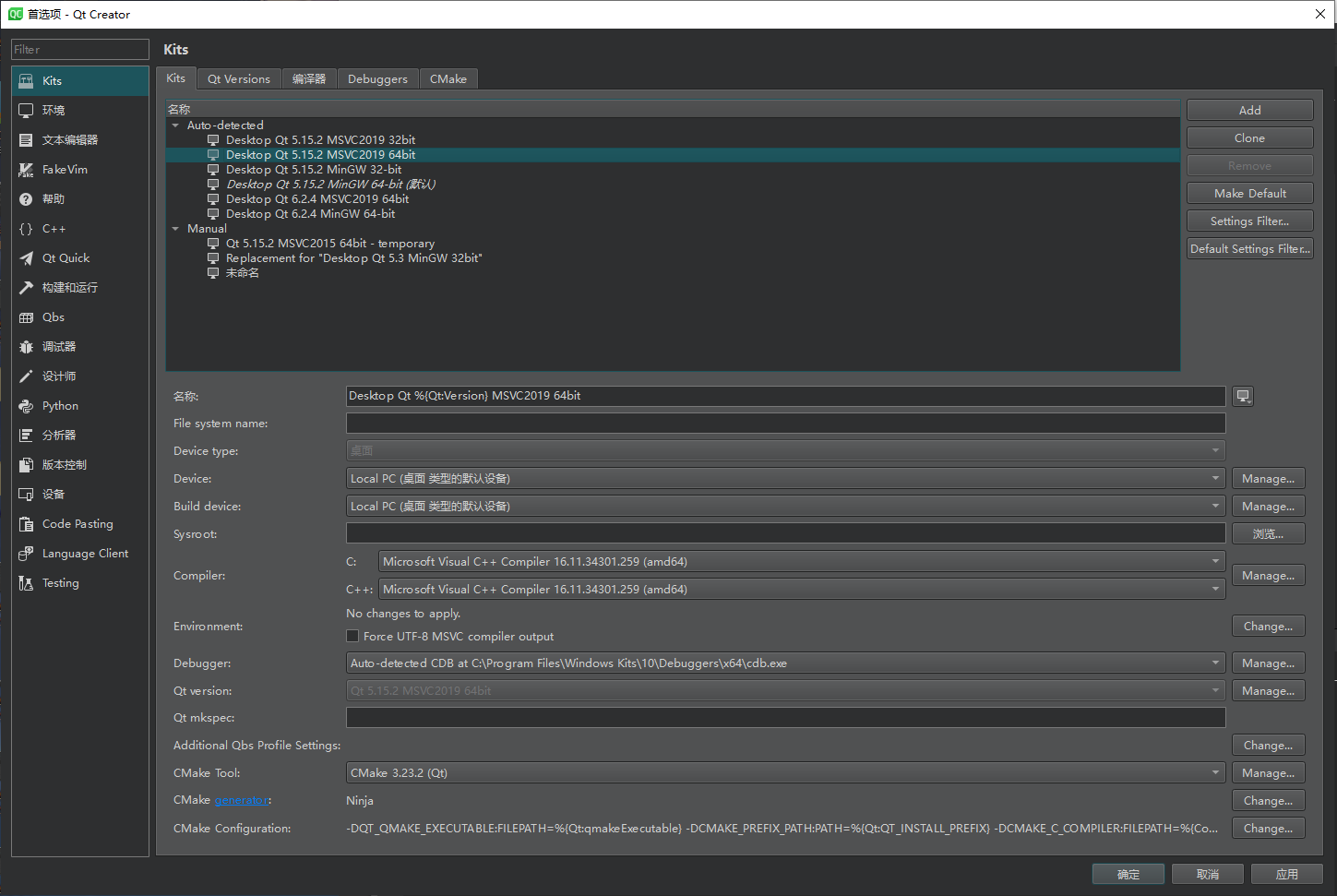Screen dimensions: 1337x896
Task: Switch to the Qt Versions tab
Action: click(239, 79)
